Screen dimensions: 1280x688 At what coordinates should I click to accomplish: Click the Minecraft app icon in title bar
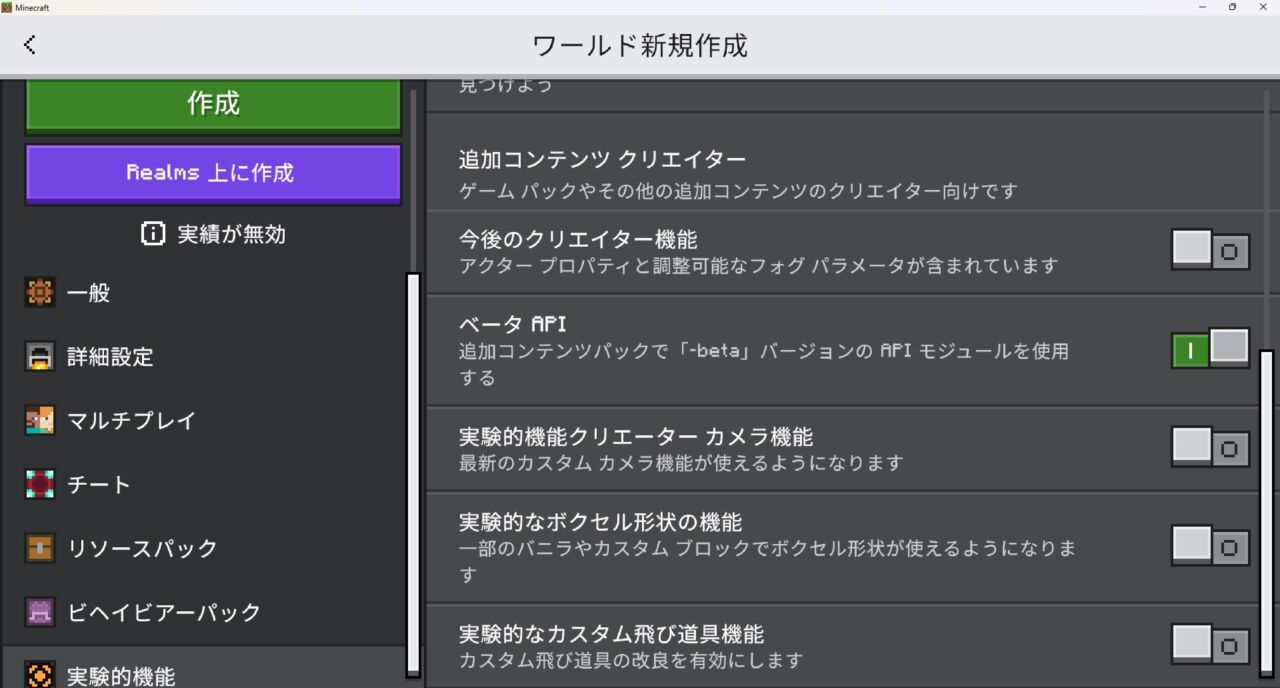[x=7, y=7]
